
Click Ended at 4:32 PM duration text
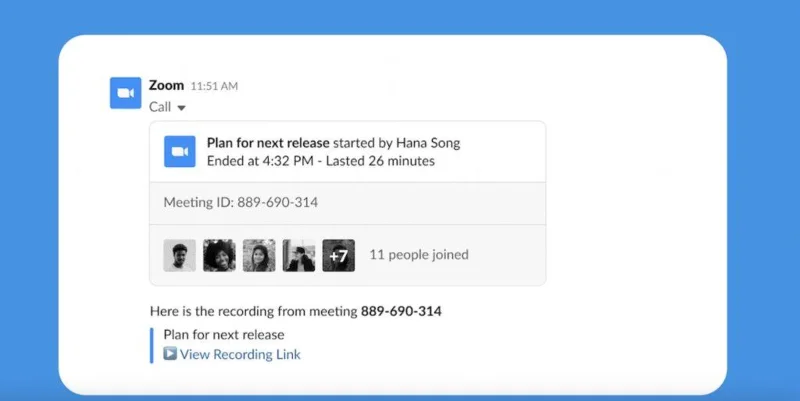point(321,161)
